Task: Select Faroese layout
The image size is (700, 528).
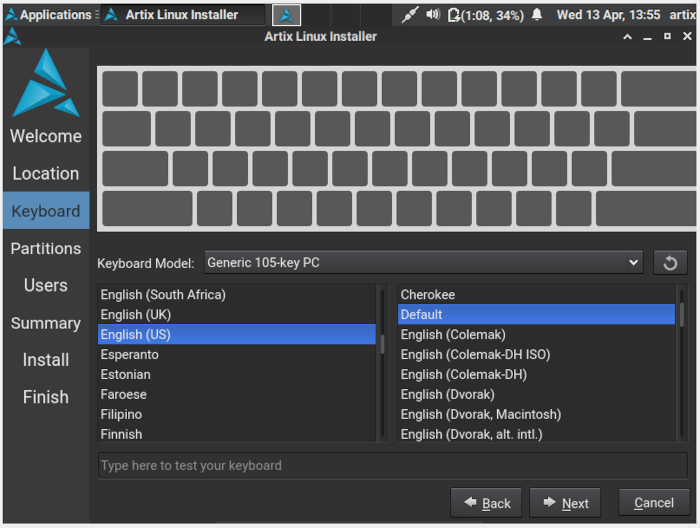Action: pos(237,395)
